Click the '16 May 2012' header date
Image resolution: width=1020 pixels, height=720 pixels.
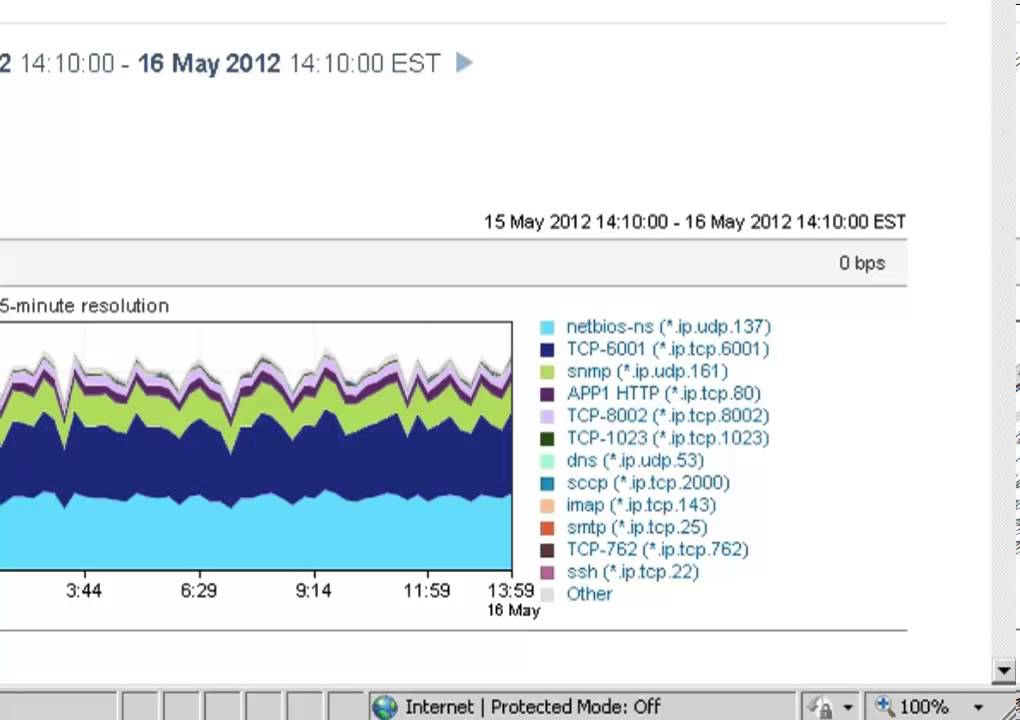[x=209, y=64]
